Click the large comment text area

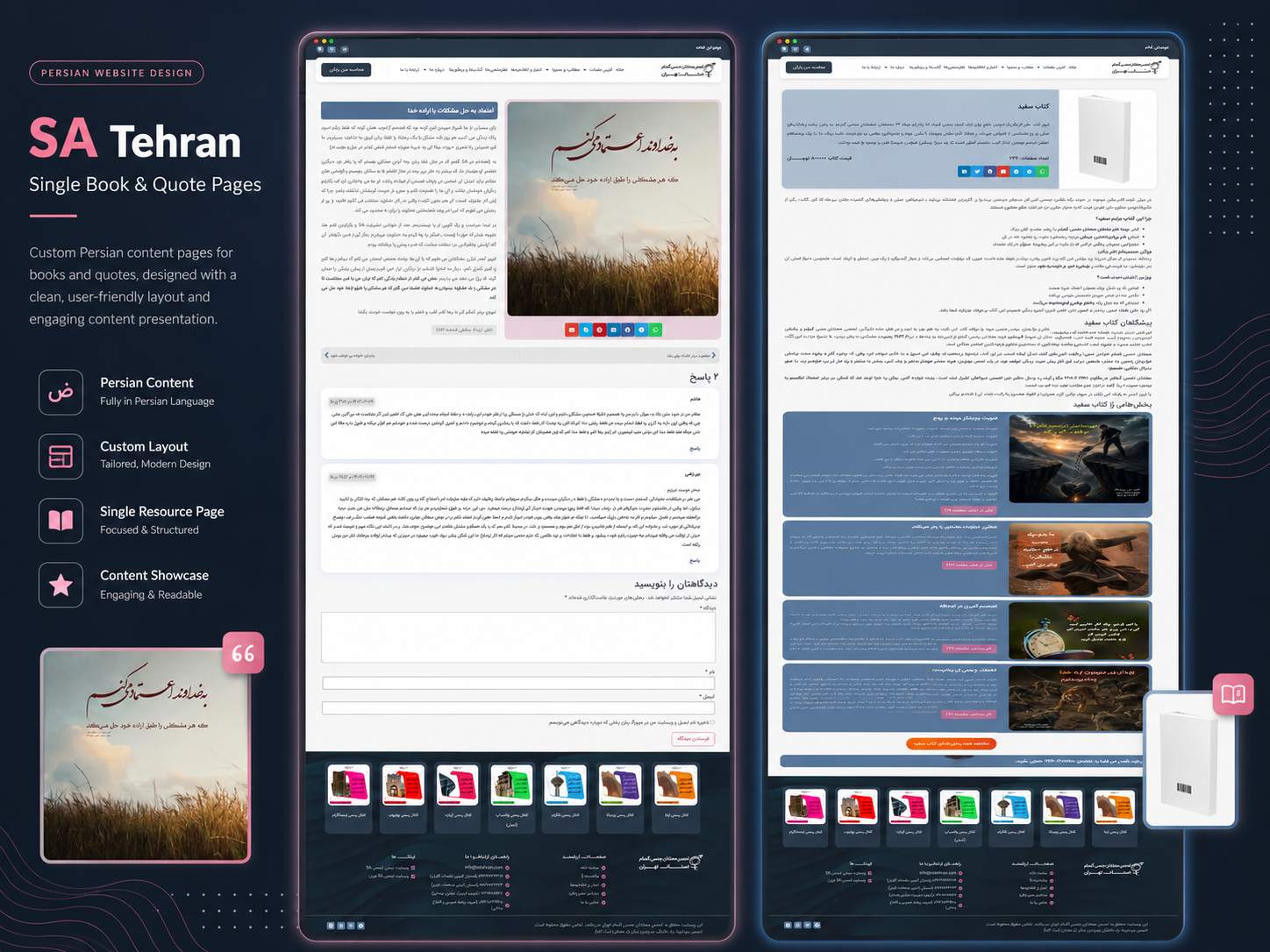click(x=518, y=636)
